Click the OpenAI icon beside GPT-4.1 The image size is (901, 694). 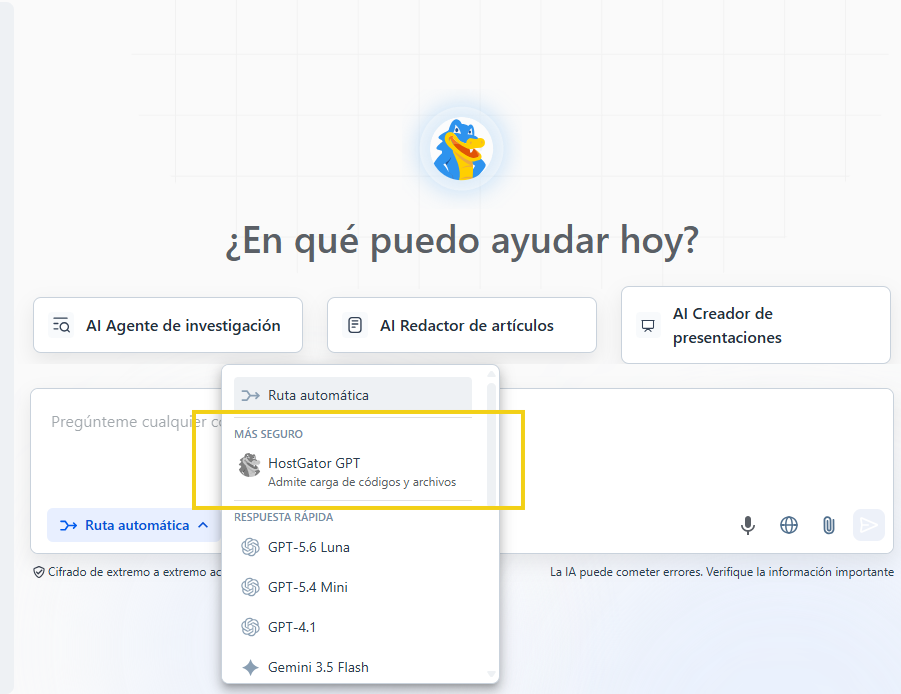(250, 627)
